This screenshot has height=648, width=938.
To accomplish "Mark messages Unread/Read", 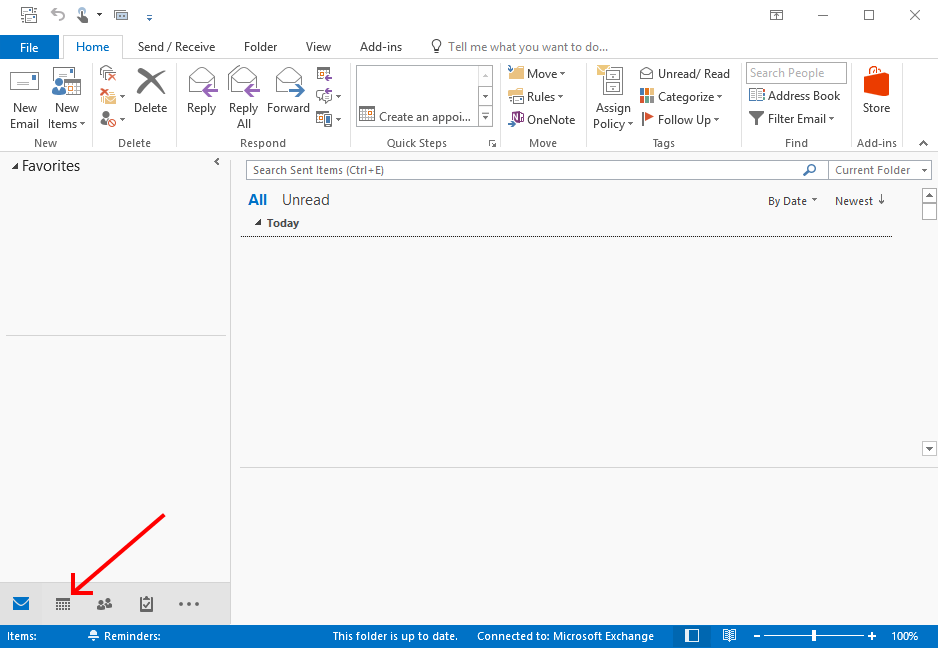I will [684, 72].
